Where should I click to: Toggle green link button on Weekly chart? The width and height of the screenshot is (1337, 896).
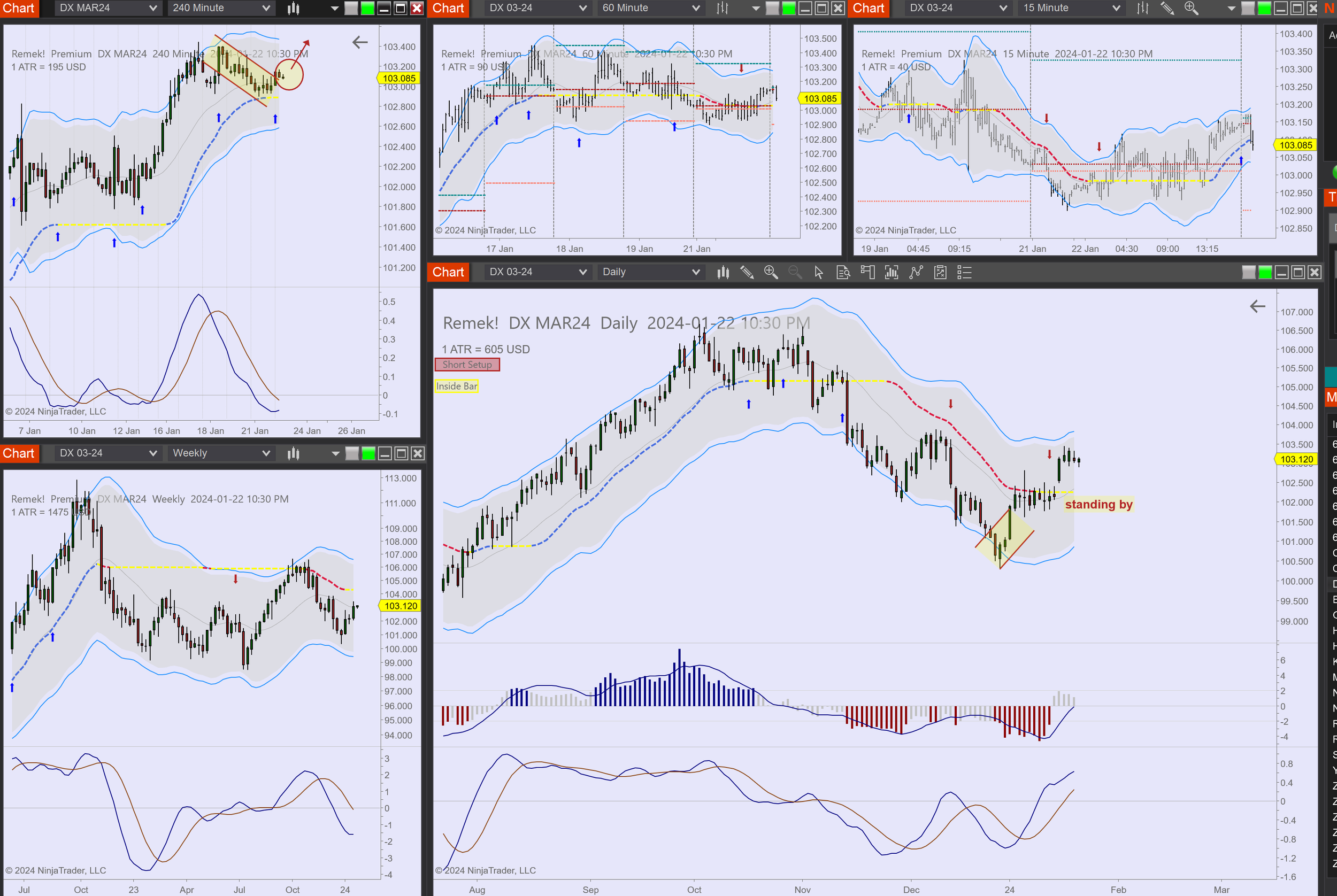[x=368, y=453]
